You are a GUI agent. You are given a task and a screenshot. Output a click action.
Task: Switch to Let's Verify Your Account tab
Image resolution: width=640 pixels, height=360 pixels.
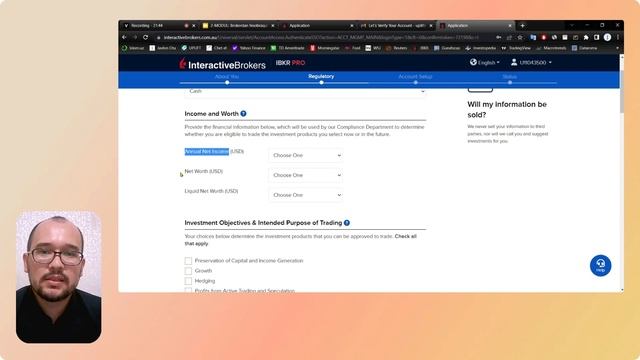pyautogui.click(x=397, y=25)
